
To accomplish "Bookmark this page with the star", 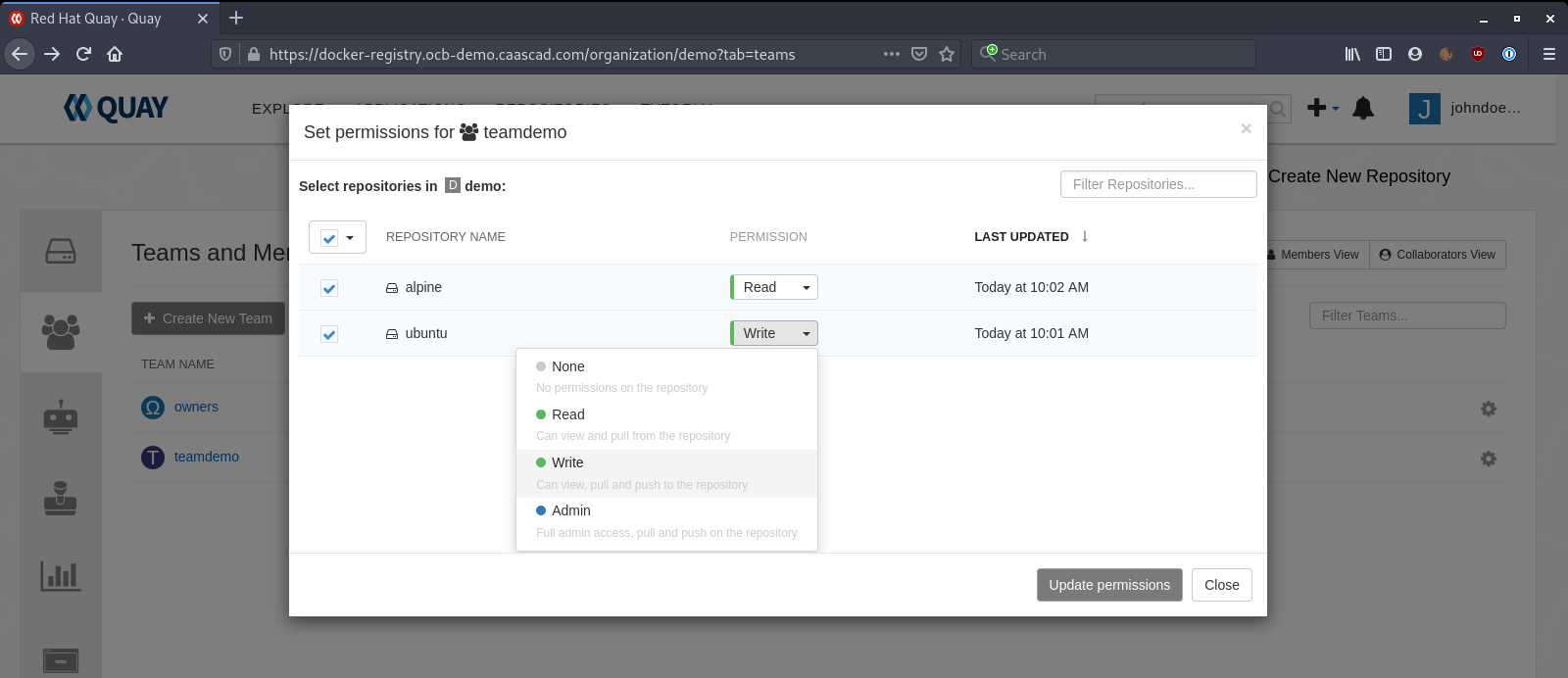I will (x=947, y=54).
